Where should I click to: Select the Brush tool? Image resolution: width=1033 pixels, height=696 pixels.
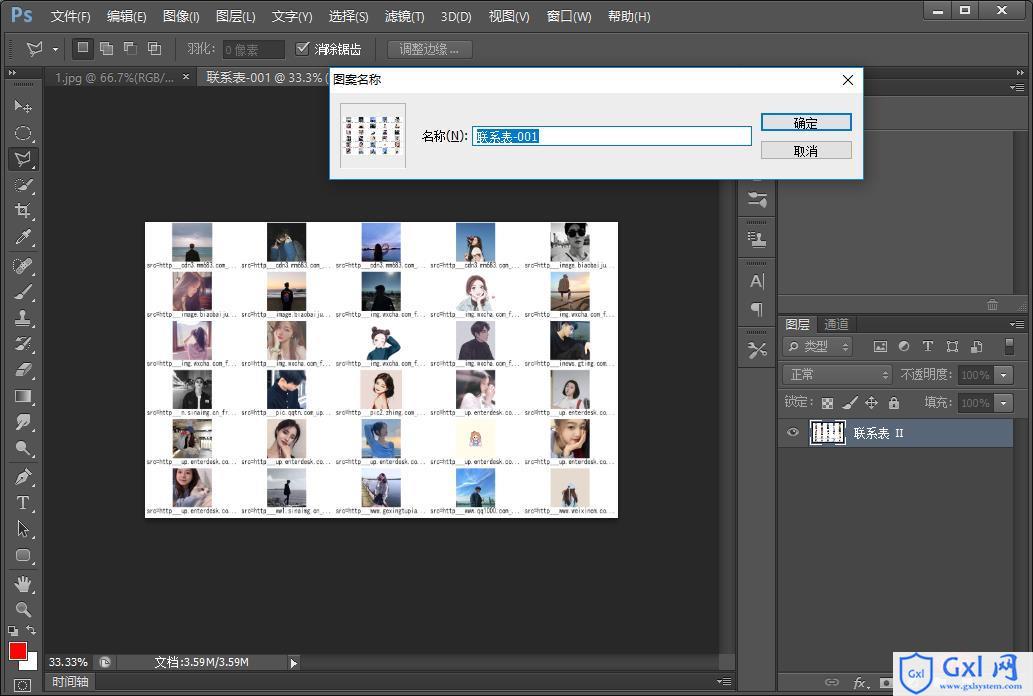click(23, 292)
